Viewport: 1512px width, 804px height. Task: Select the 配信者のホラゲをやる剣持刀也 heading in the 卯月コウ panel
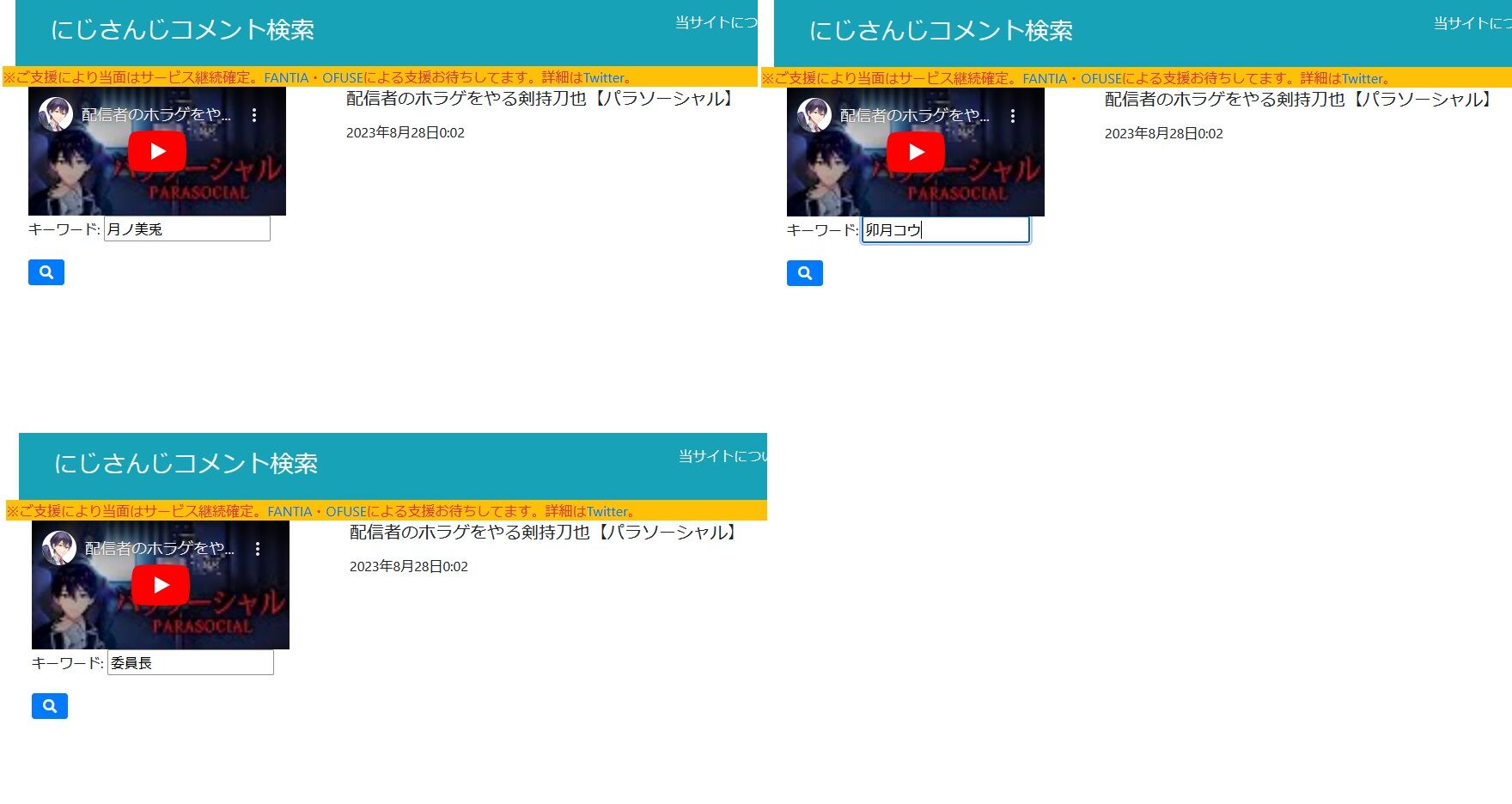pos(1301,100)
